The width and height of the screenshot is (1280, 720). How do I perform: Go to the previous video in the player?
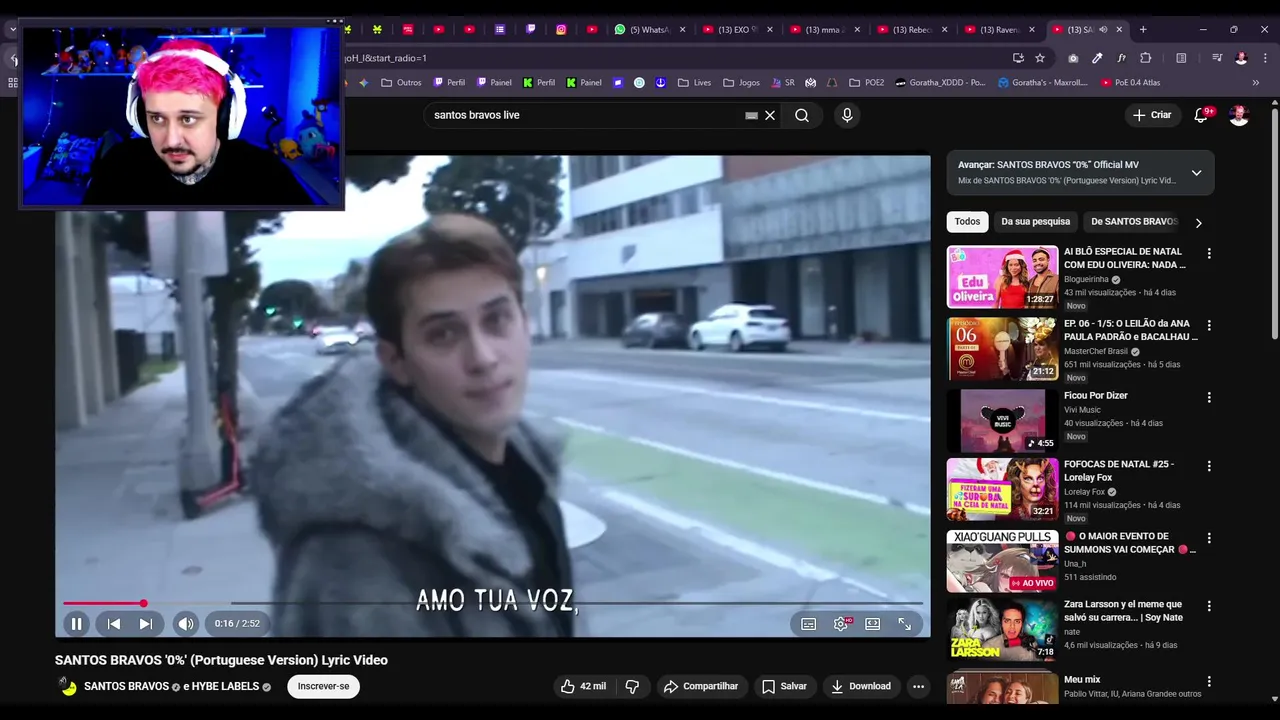coord(114,624)
